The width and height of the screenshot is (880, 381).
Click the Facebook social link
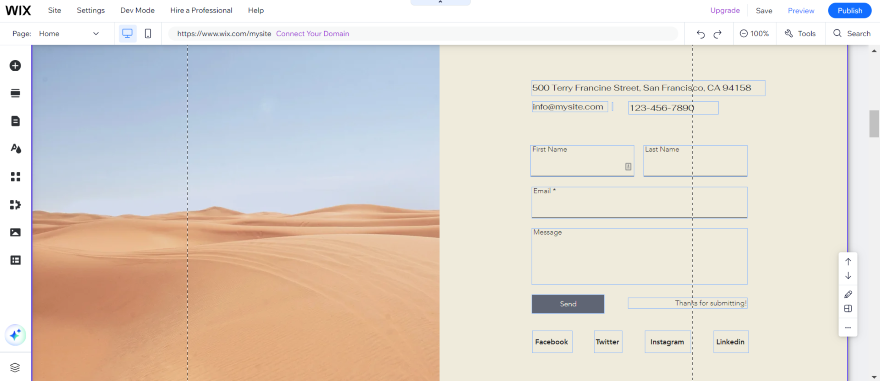coord(552,342)
